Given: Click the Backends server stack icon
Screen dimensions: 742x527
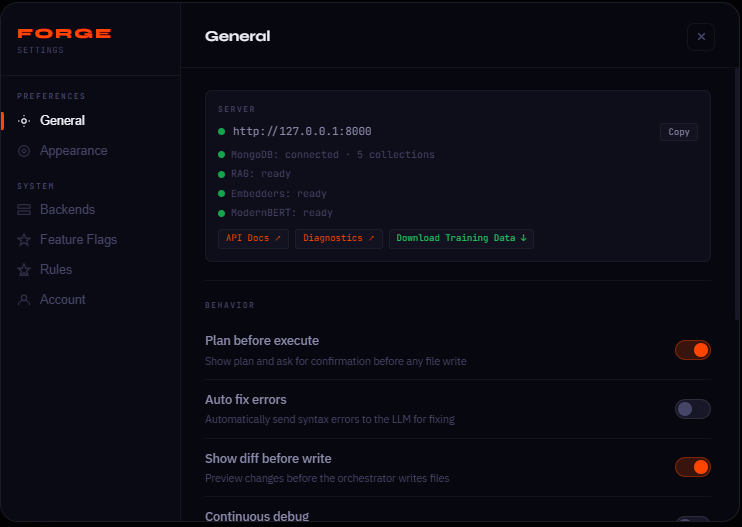Looking at the screenshot, I should (x=24, y=210).
